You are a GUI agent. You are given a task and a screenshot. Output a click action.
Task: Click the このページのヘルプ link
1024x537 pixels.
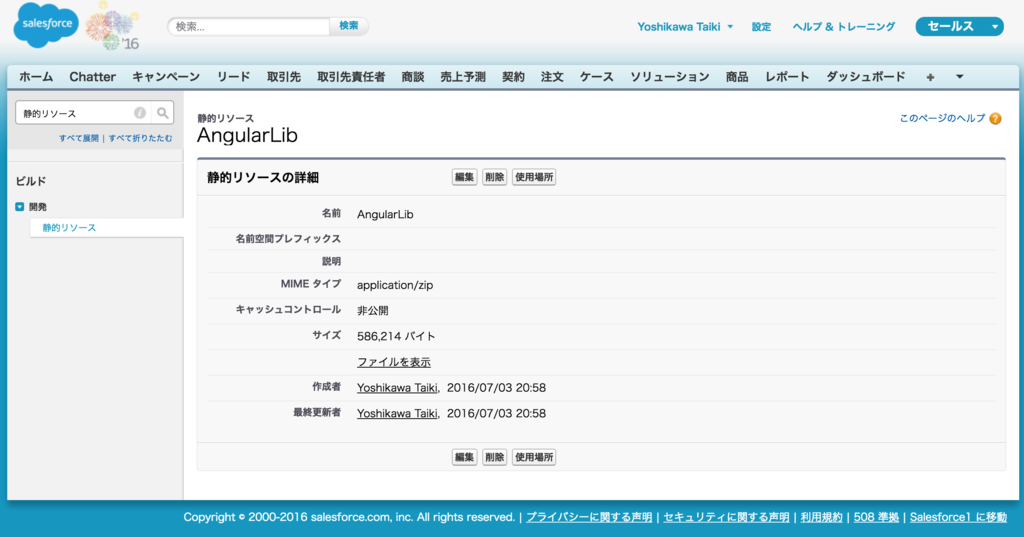pos(942,118)
